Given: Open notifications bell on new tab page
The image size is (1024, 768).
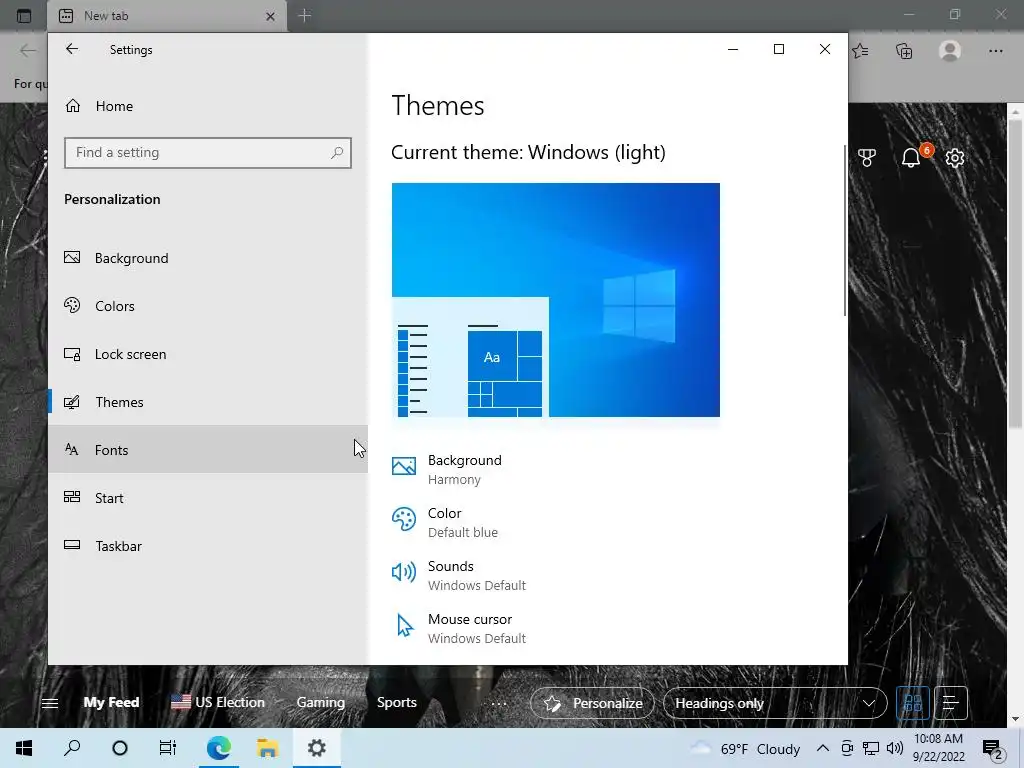Looking at the screenshot, I should (x=911, y=157).
